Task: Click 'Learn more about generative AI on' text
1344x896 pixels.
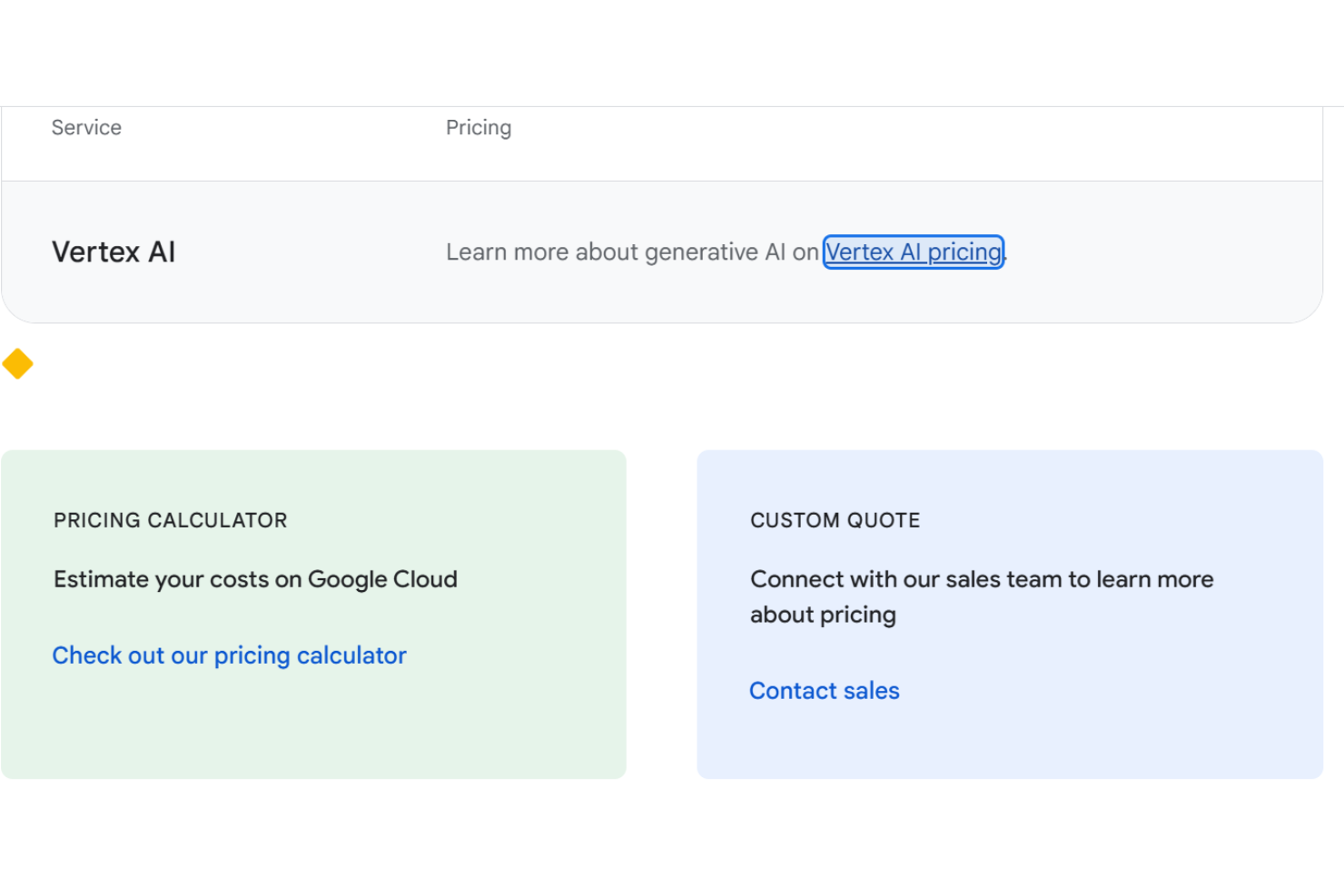Action: [x=632, y=252]
